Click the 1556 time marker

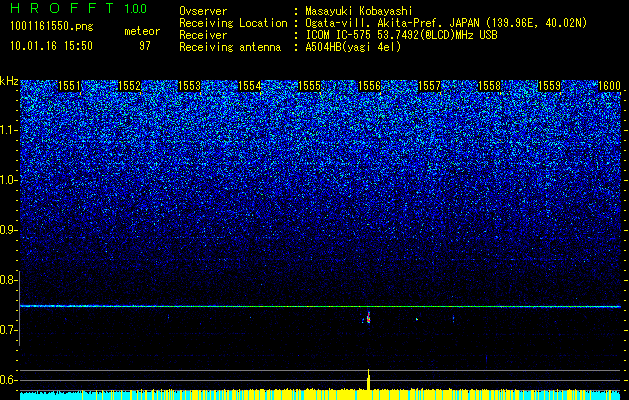(369, 86)
